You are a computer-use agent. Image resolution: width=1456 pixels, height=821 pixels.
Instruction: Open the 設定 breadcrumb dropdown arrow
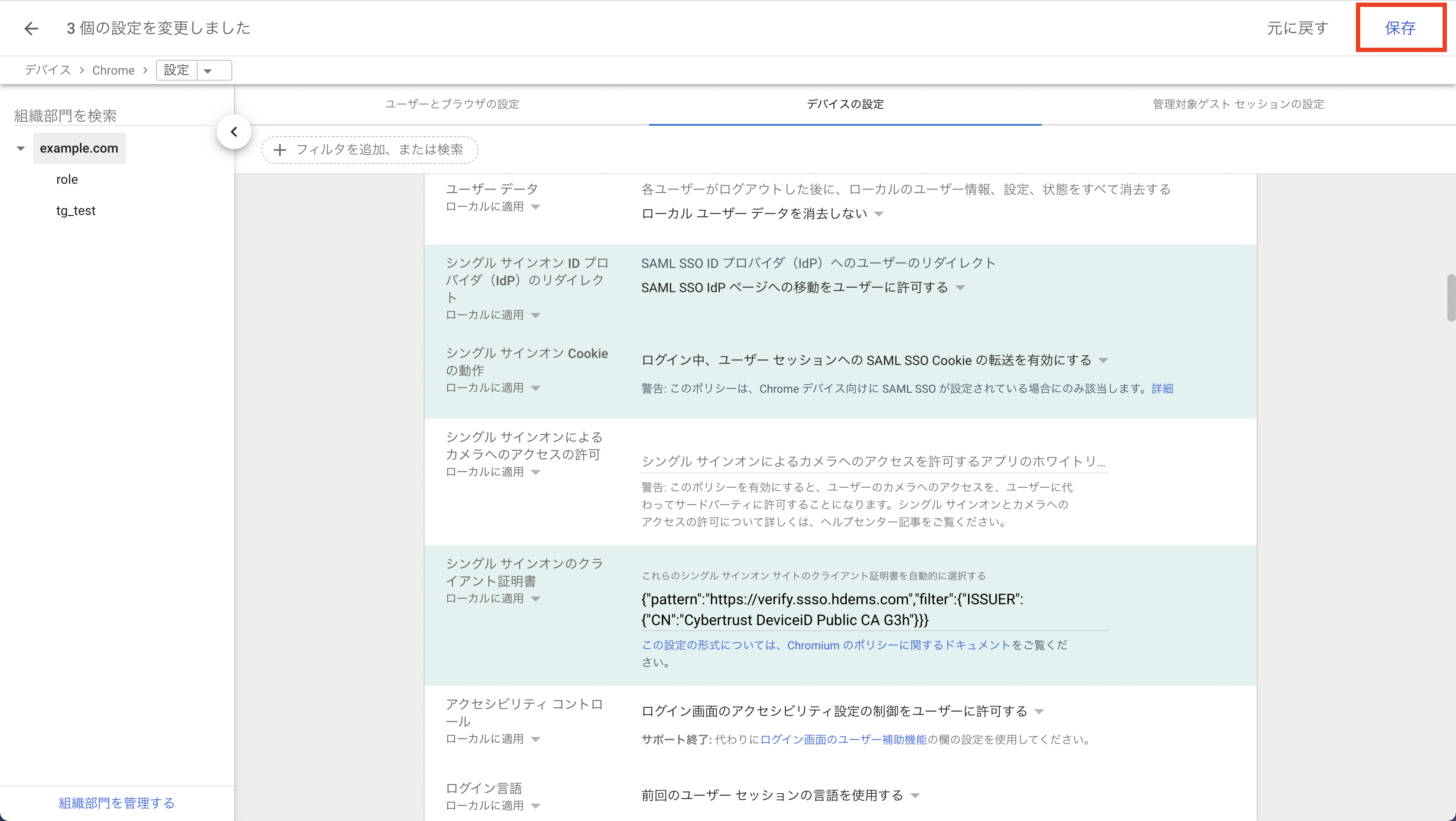pyautogui.click(x=208, y=71)
